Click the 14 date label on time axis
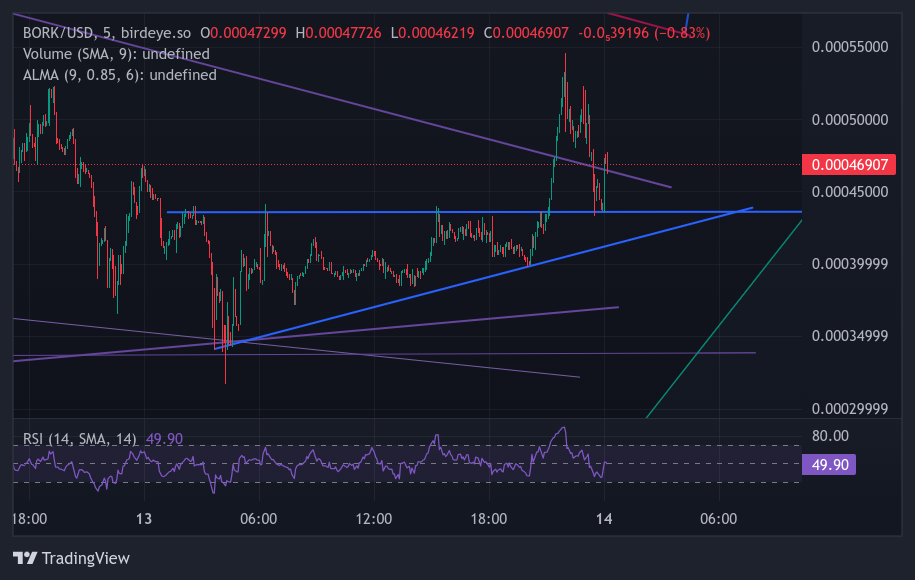Screen dimensions: 915x580 point(604,518)
